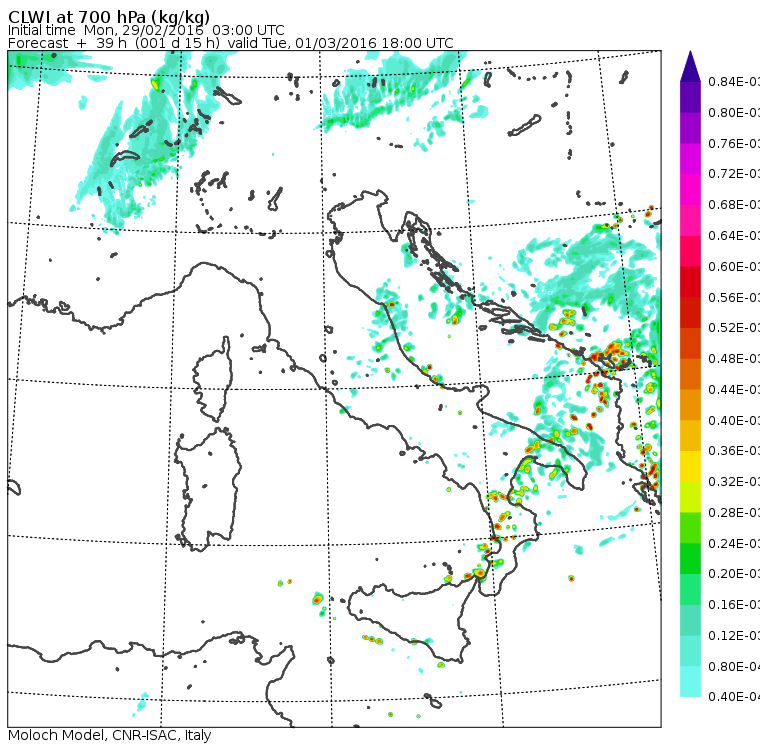Click the 'Forecast + 39 h' valid time line
The width and height of the screenshot is (760, 749).
pyautogui.click(x=231, y=43)
